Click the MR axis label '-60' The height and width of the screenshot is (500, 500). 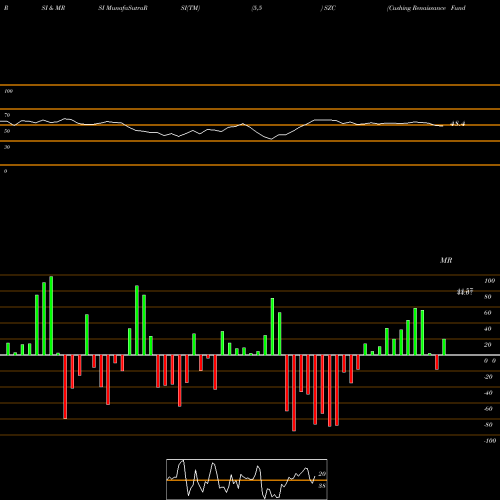(x=488, y=409)
